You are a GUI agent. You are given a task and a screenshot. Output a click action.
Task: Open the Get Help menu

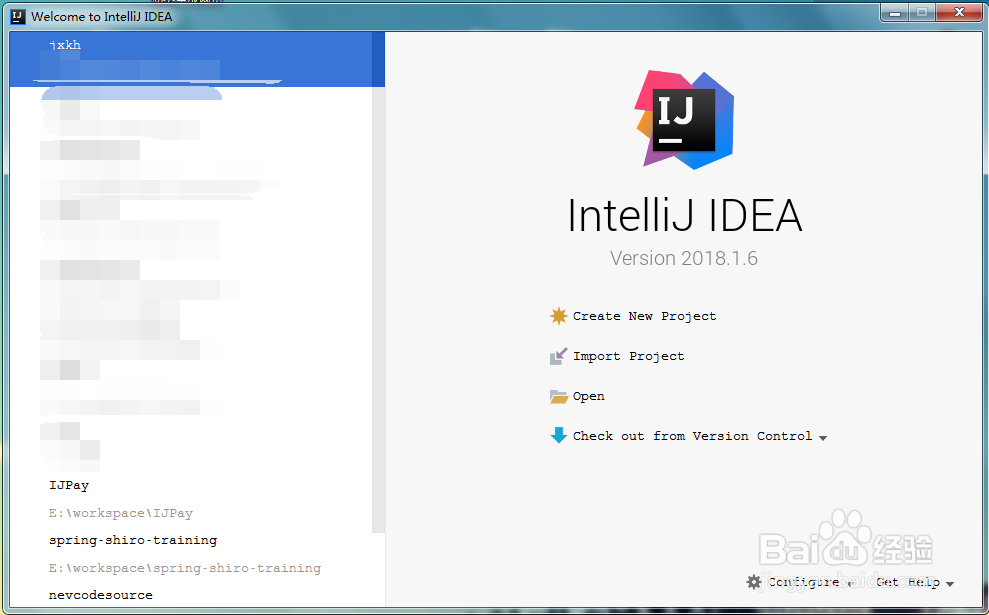pos(908,582)
